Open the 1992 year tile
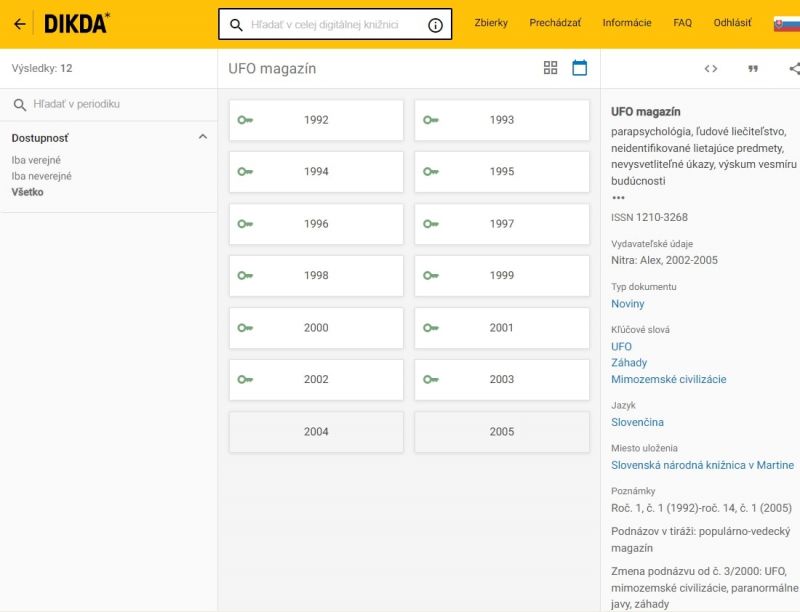Screen dimensions: 800x612 pos(316,120)
